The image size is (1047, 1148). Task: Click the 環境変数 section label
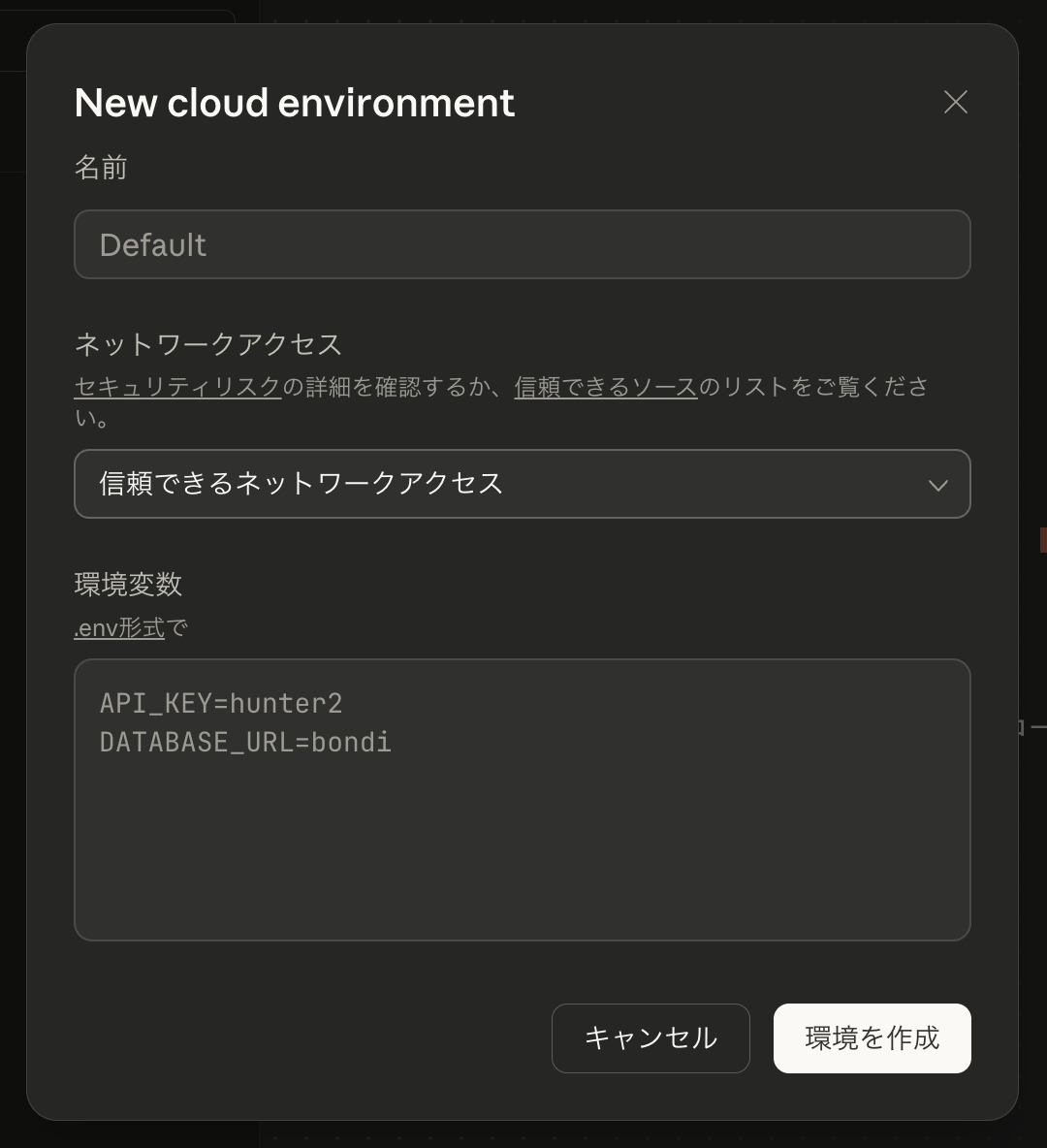click(x=128, y=584)
